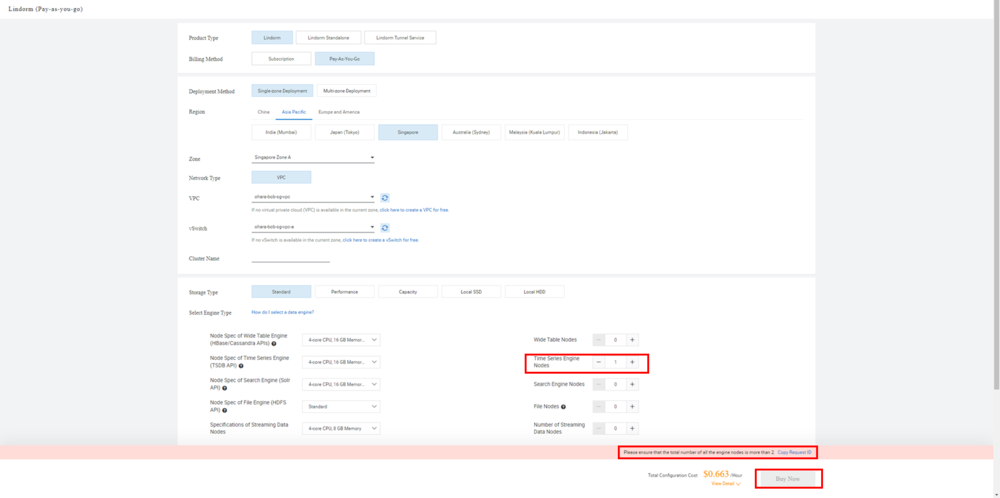Screen dimensions: 1000x498
Task: Select Malaysia (Kuala Lumpur) region
Action: [x=534, y=132]
